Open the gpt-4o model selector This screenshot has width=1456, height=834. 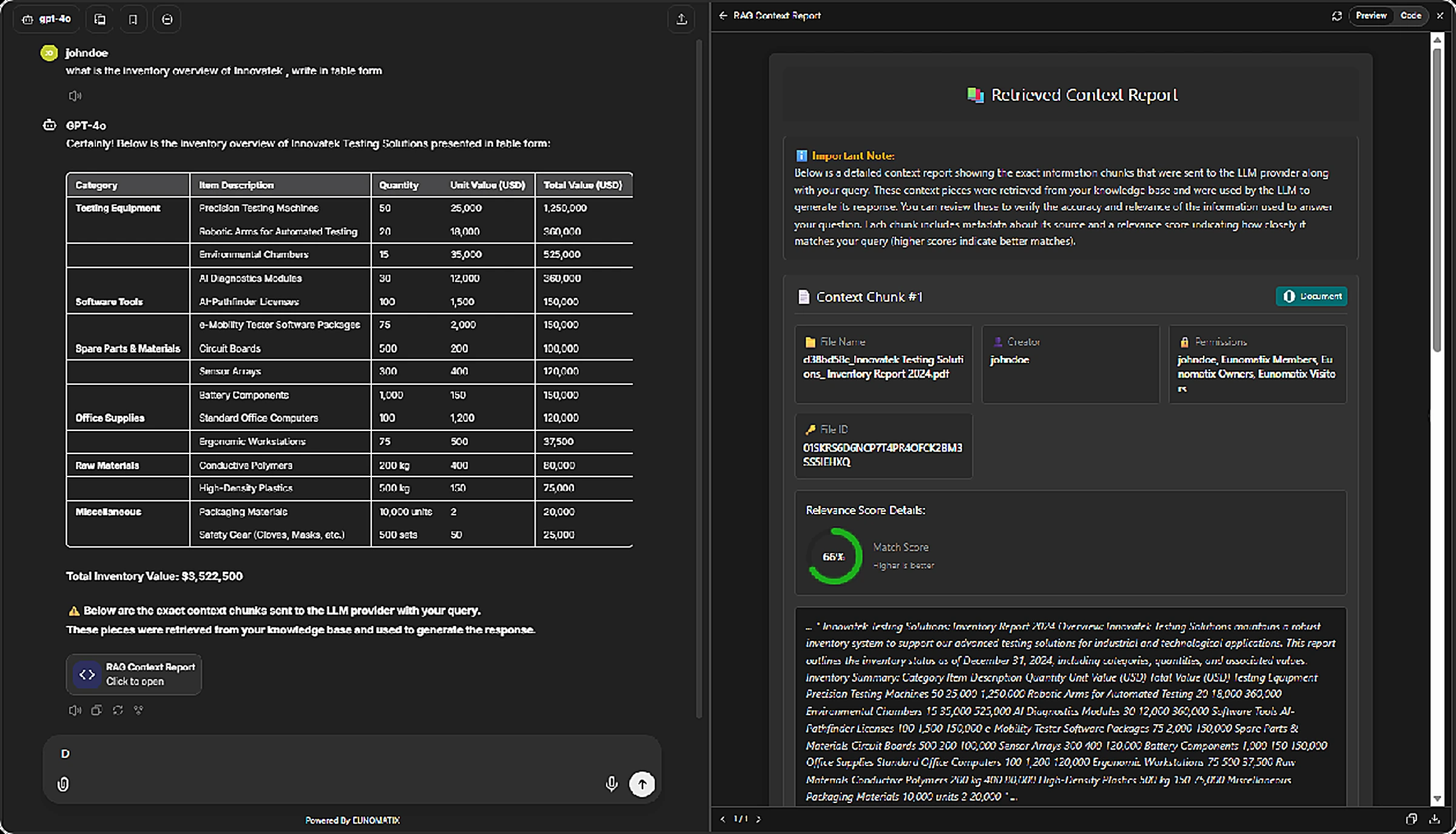pyautogui.click(x=47, y=19)
